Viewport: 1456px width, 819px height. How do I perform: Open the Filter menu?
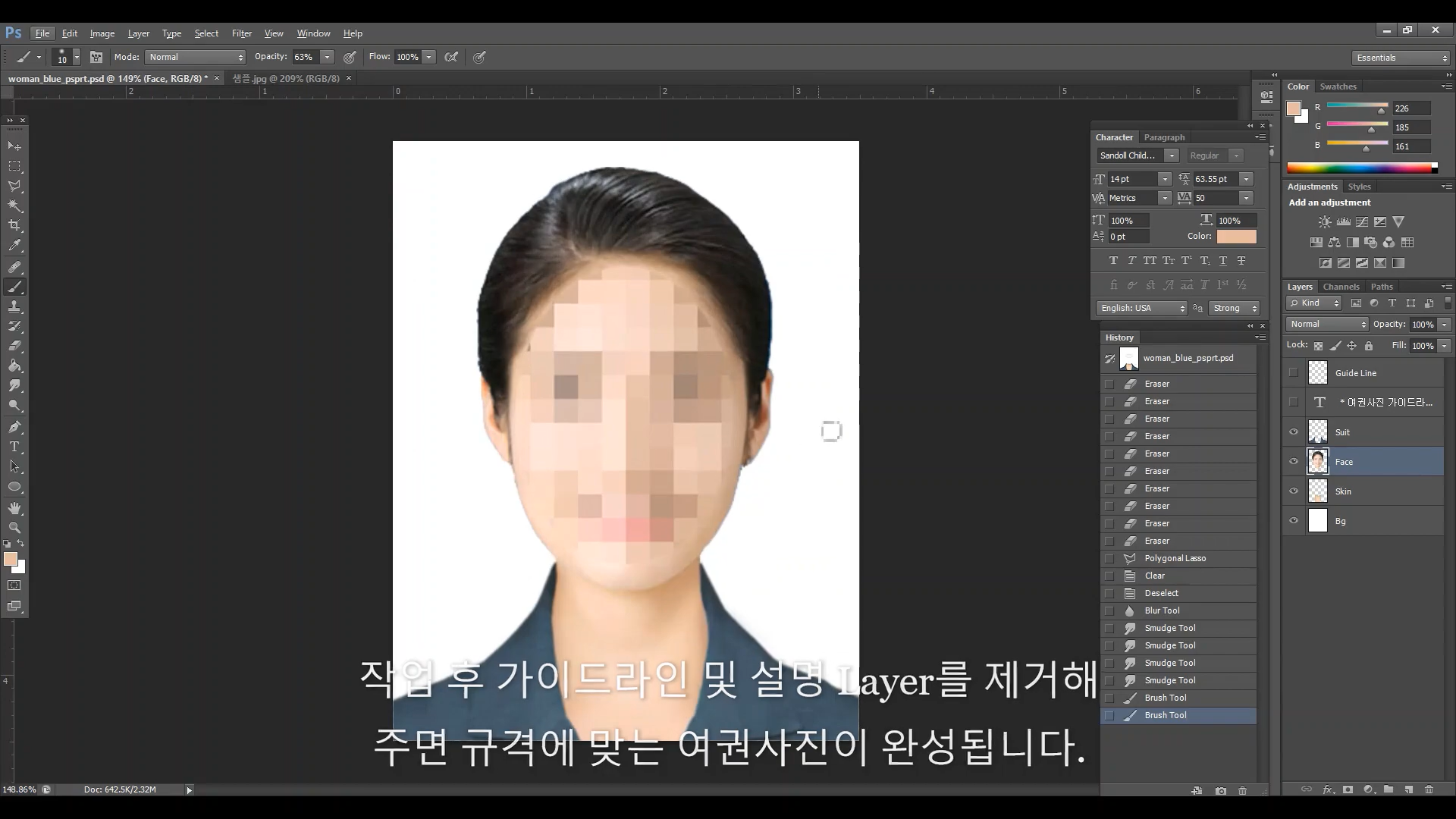pyautogui.click(x=241, y=33)
